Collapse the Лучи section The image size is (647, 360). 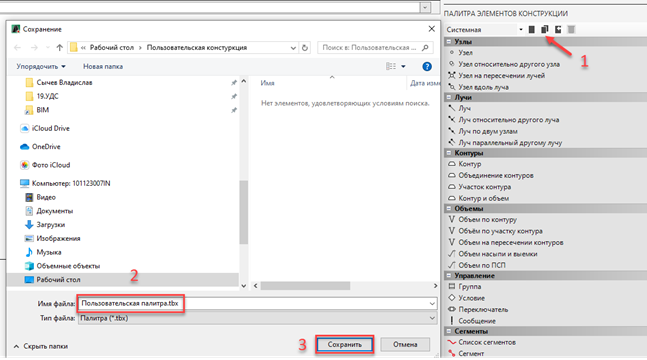tap(449, 97)
